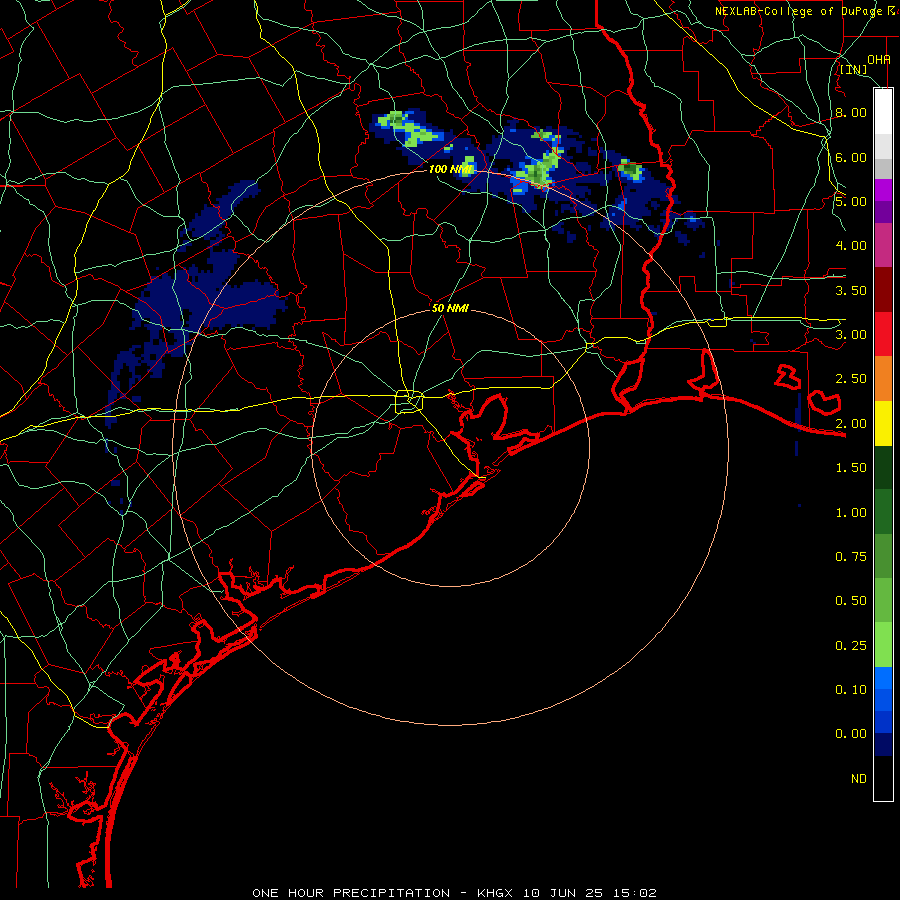The height and width of the screenshot is (900, 900).
Task: Click the '1.50' scale label
Action: click(851, 468)
